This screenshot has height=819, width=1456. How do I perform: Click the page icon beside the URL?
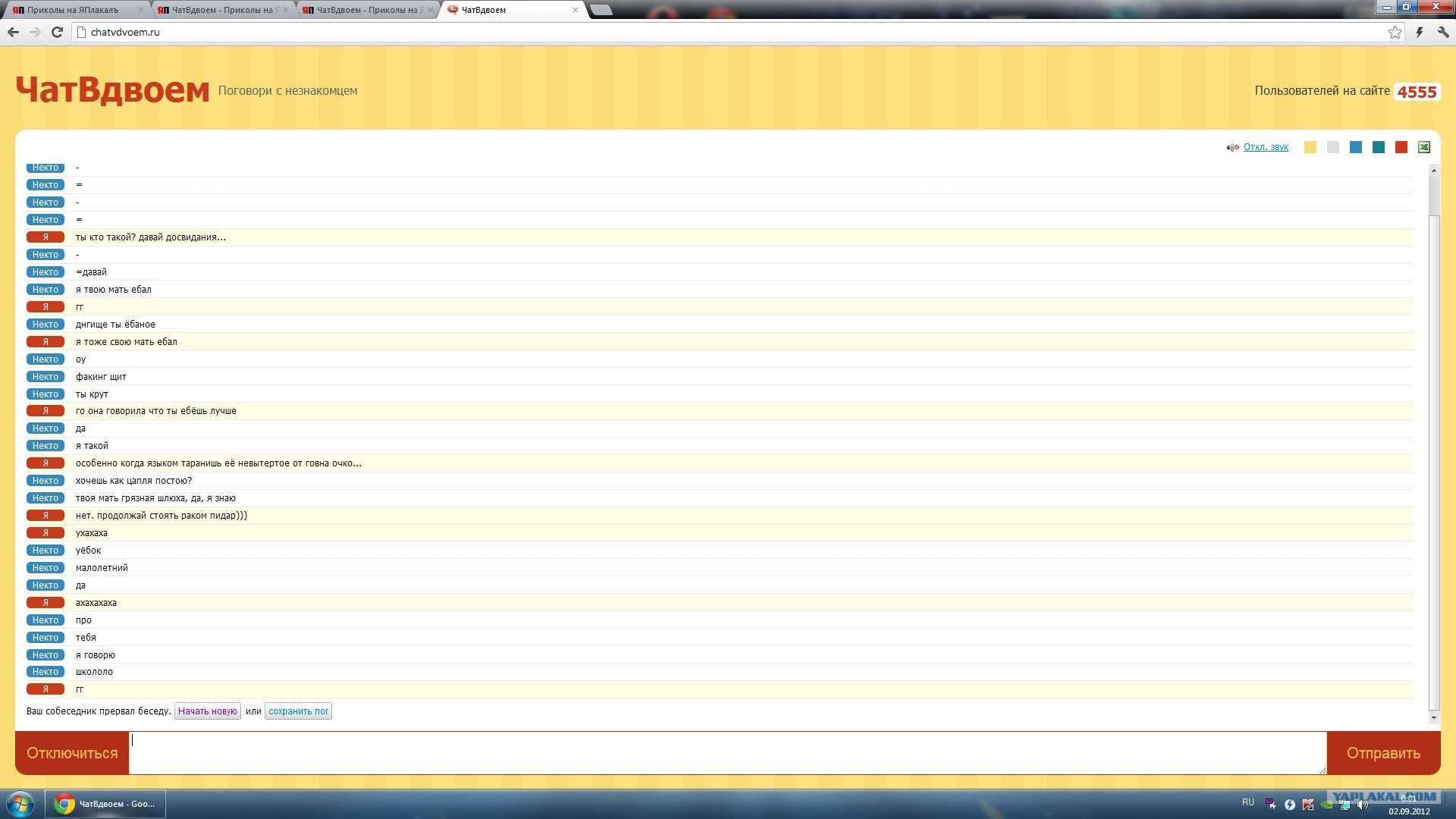coord(81,32)
